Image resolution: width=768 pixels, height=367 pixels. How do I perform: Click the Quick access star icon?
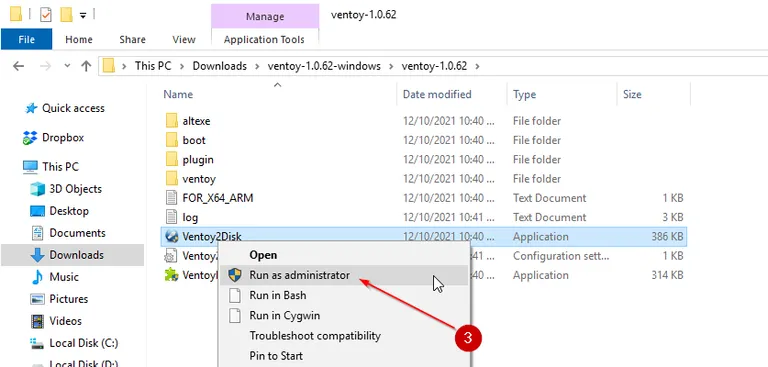click(31, 108)
